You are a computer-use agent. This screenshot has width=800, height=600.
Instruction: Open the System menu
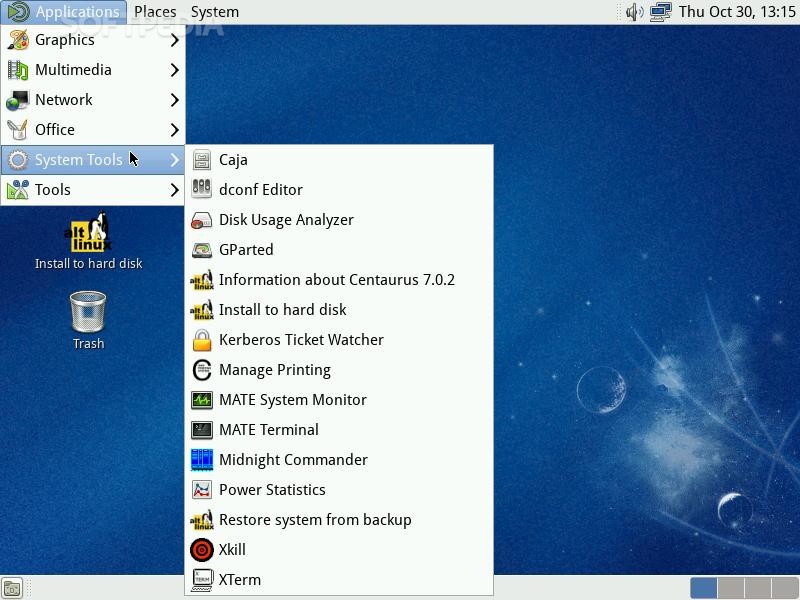pos(215,12)
